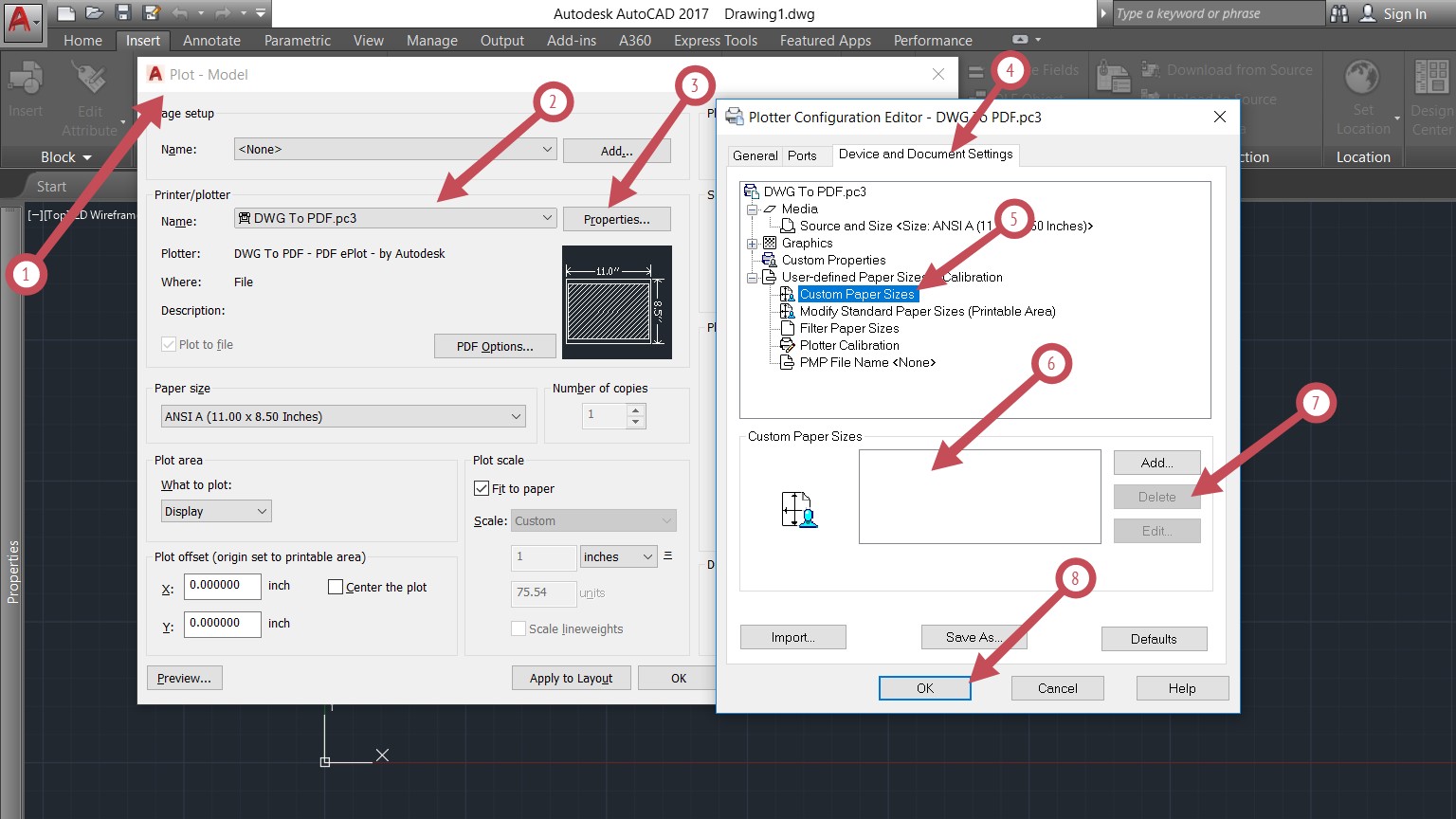The width and height of the screenshot is (1456, 819).
Task: Click the PMP File Name tree icon
Action: [787, 362]
